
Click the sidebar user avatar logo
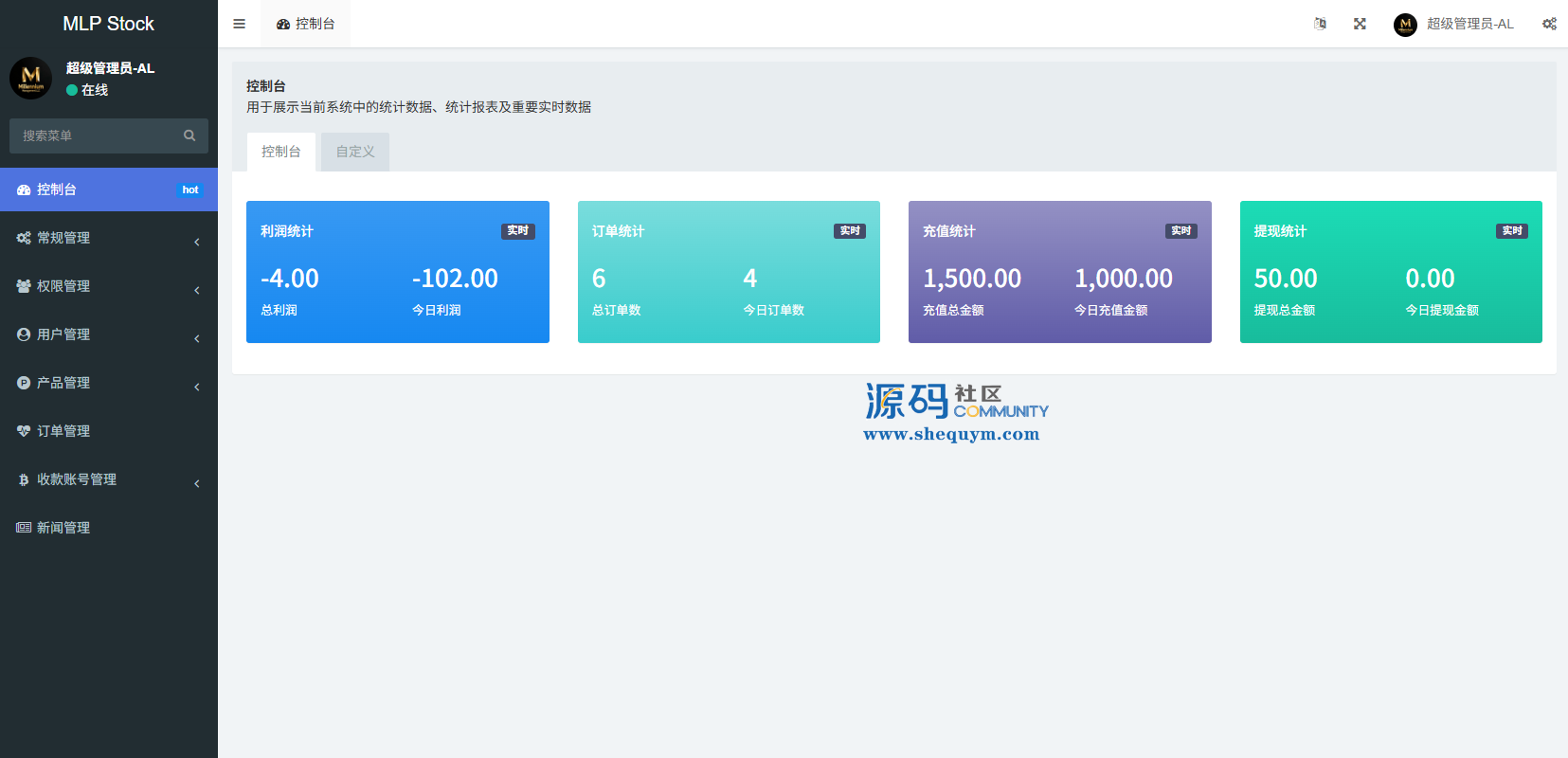30,78
